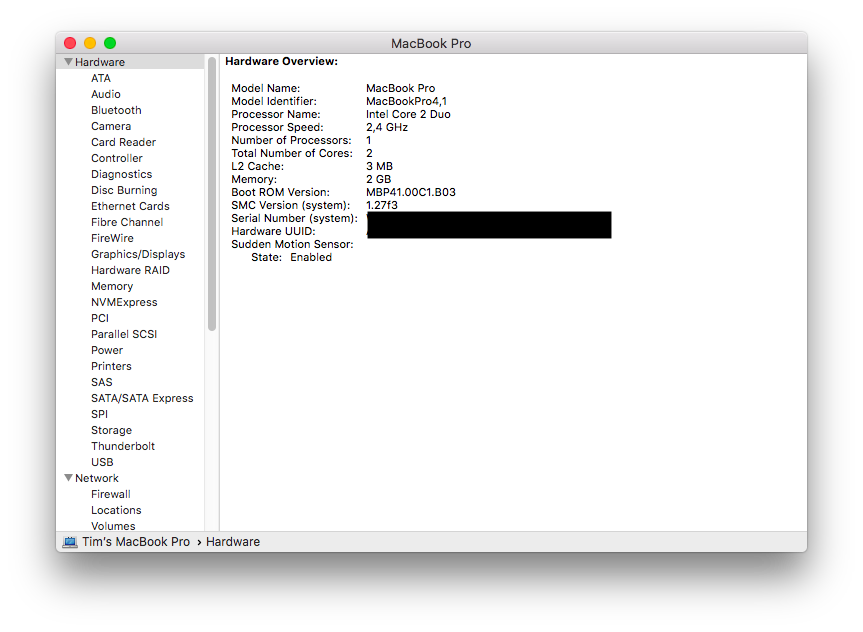
Task: Click the MBP41.00C1.B03 Boot ROM version
Action: click(x=411, y=192)
